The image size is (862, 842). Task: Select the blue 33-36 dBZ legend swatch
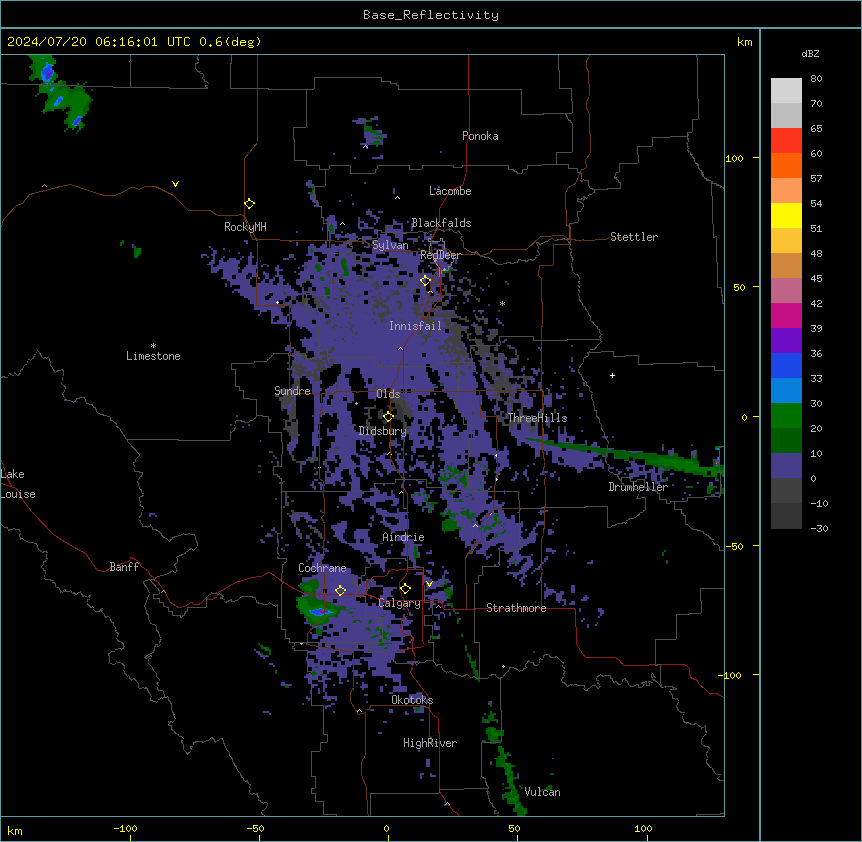point(786,365)
